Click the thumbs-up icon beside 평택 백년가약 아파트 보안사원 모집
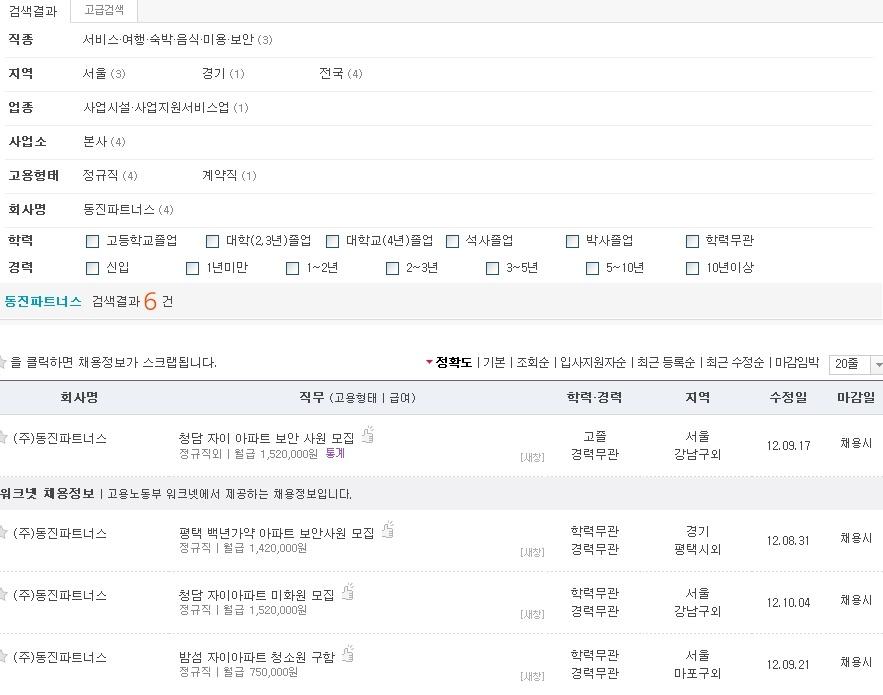The width and height of the screenshot is (883, 695). 388,529
